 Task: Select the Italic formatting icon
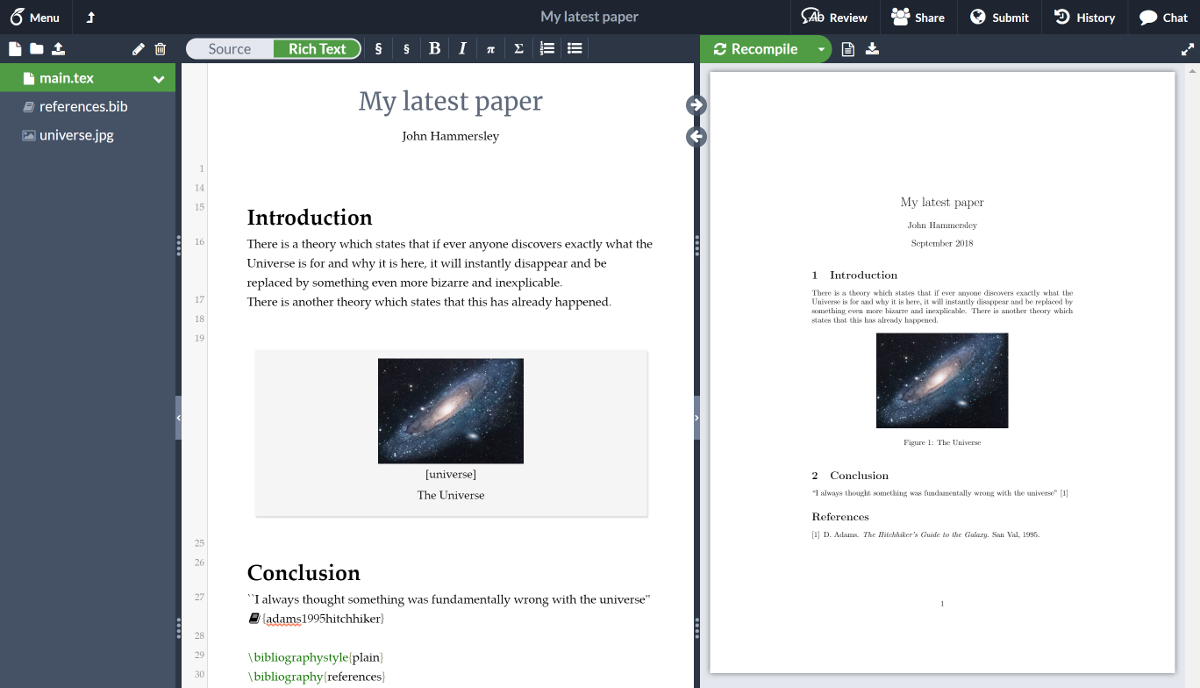463,48
